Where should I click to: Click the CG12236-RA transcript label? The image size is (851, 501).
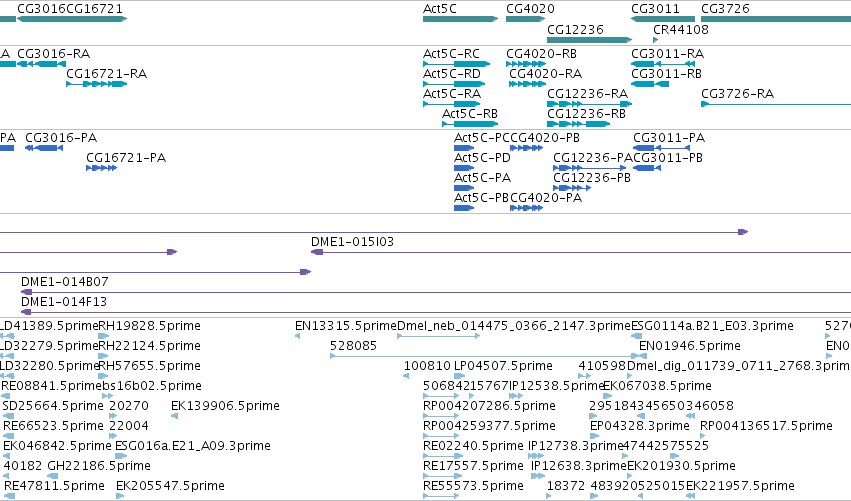[x=587, y=94]
